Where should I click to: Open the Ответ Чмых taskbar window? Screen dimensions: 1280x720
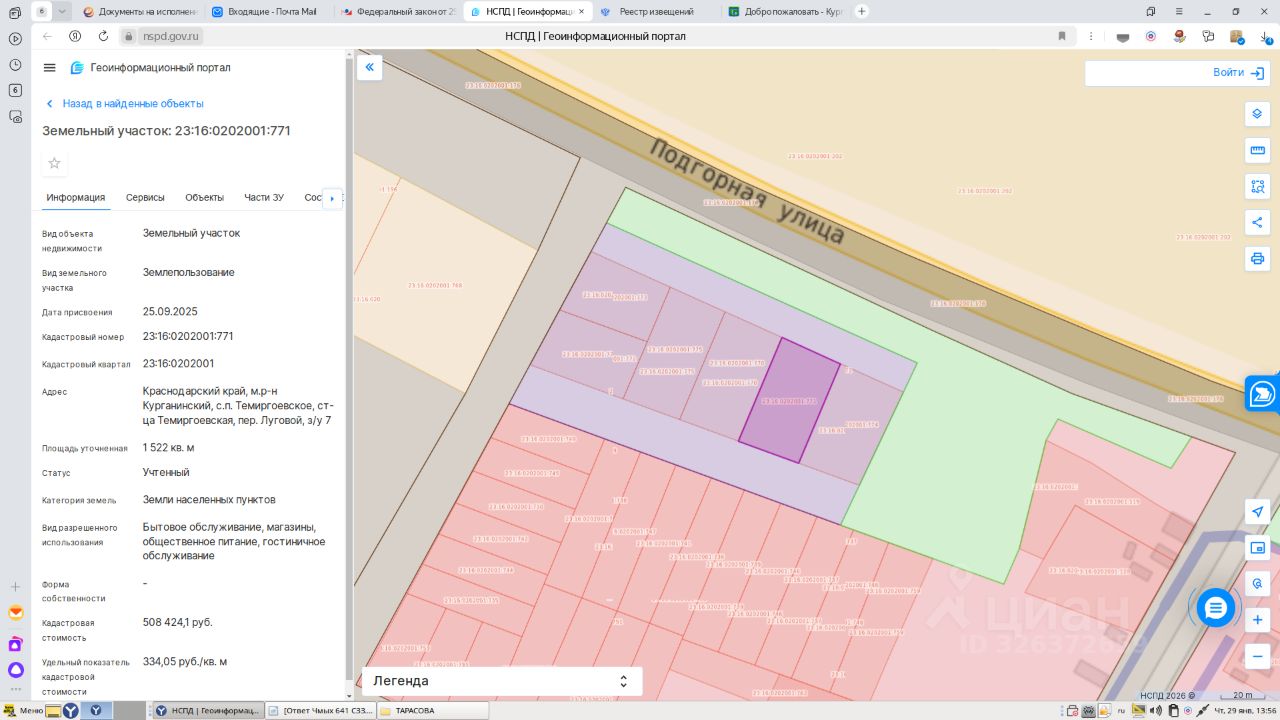tap(320, 711)
